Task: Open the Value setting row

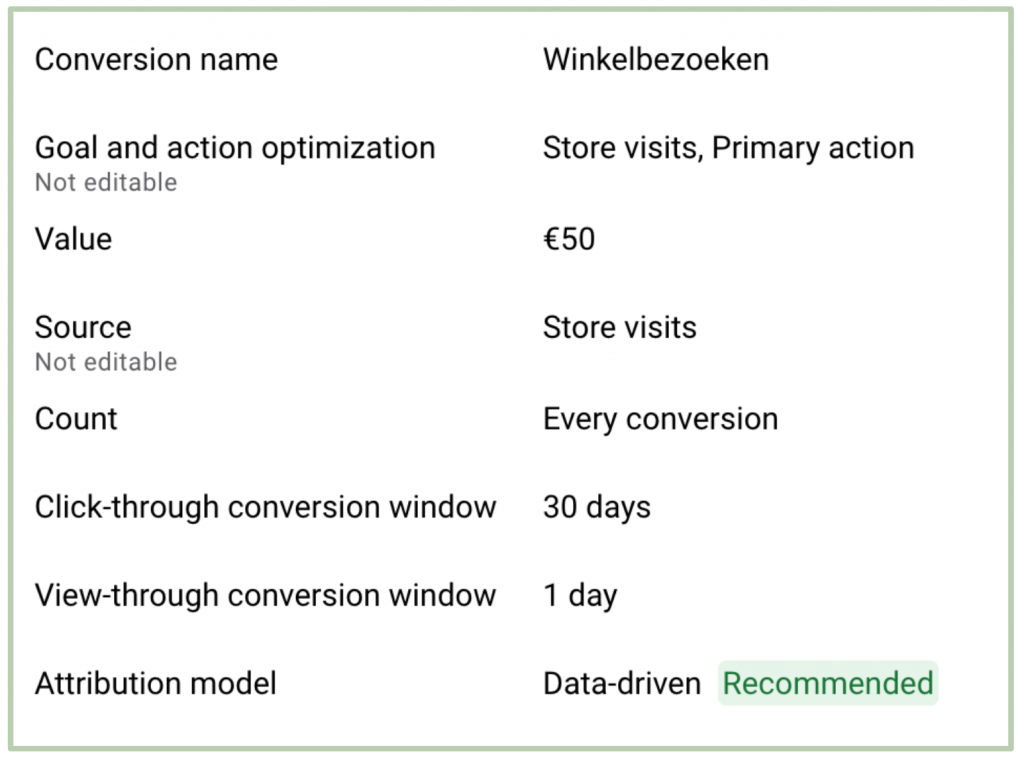Action: [x=511, y=239]
